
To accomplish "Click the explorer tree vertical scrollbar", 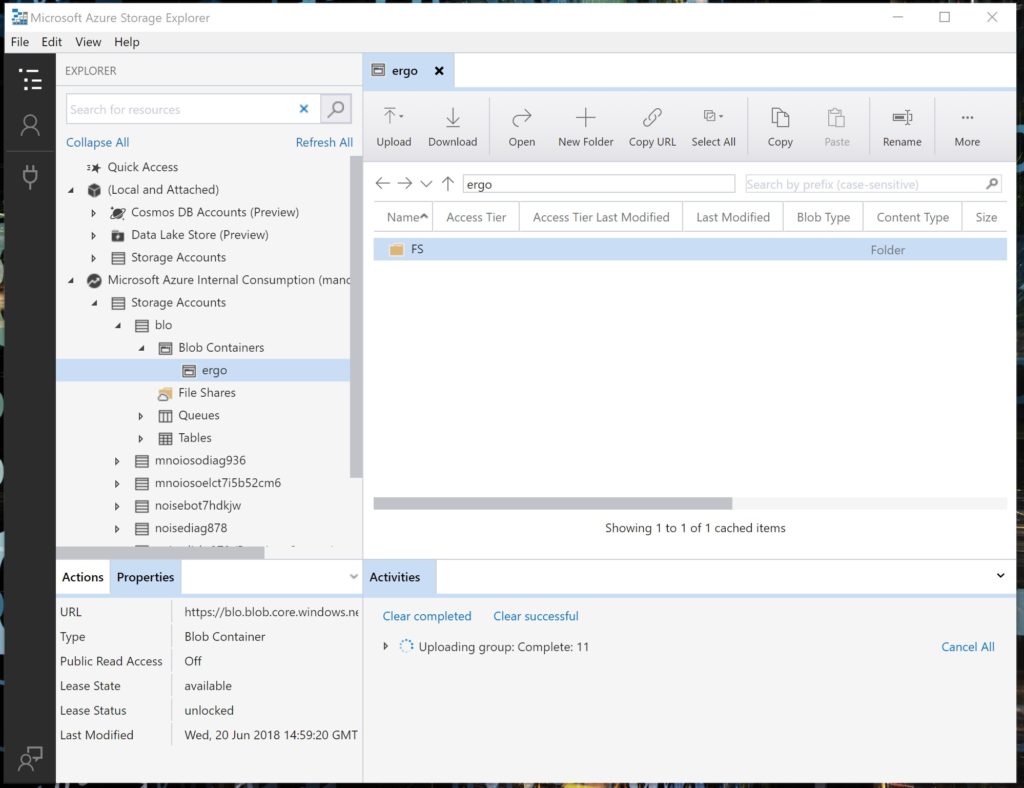I will point(355,317).
